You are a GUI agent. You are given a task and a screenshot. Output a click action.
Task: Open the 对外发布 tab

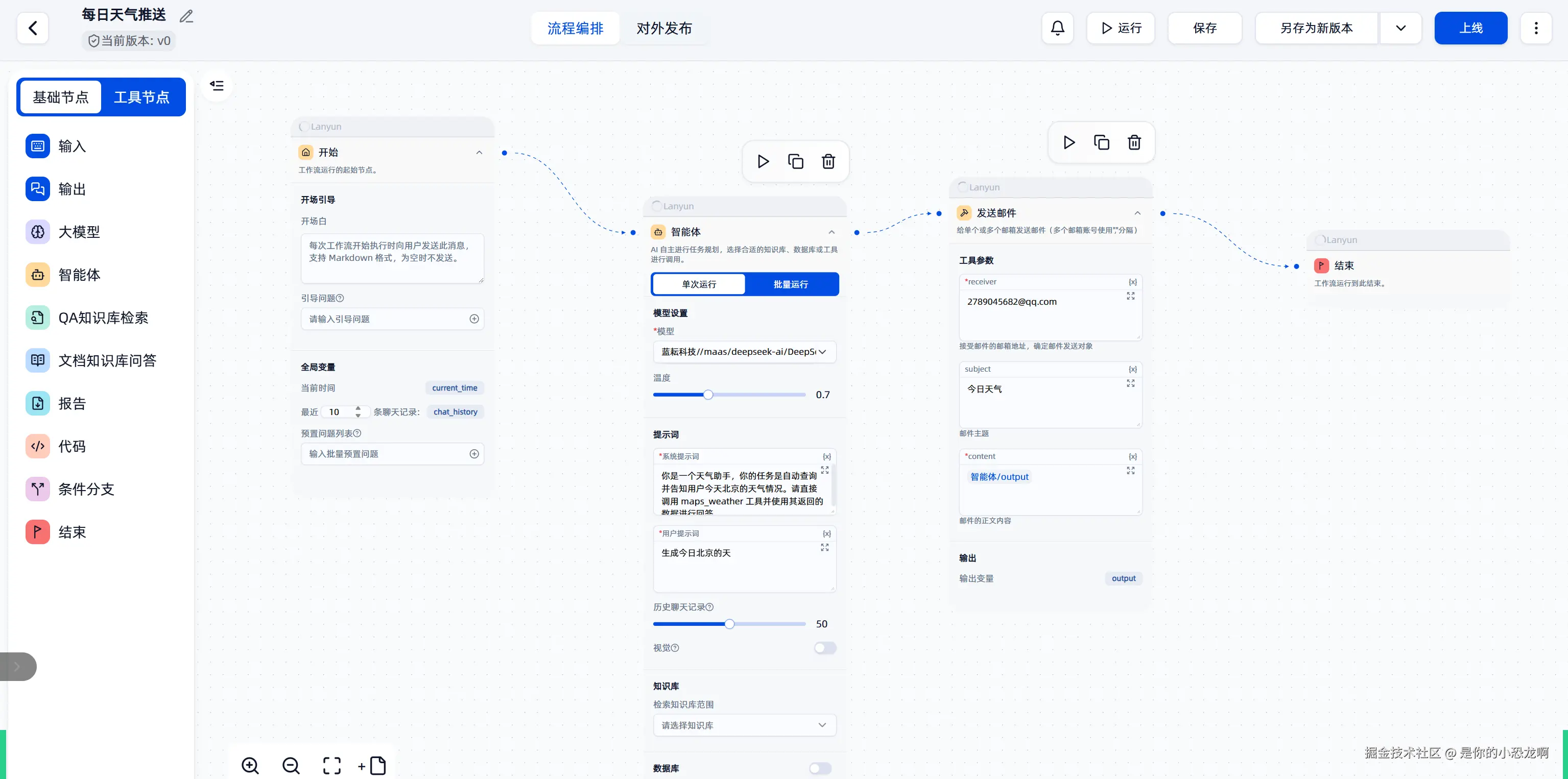click(664, 28)
